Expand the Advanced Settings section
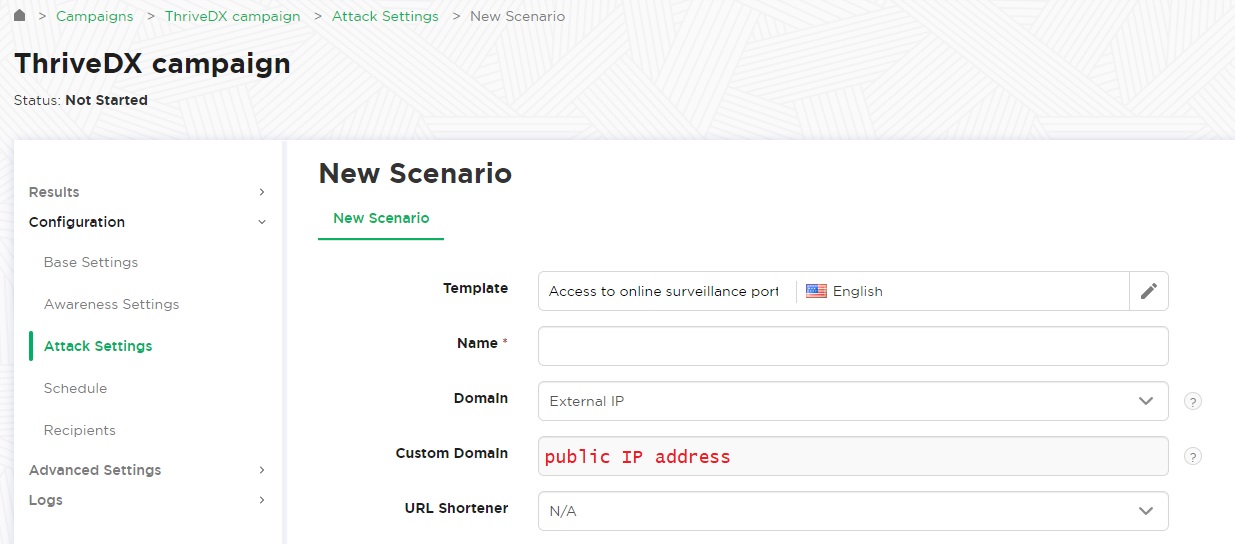 [148, 470]
